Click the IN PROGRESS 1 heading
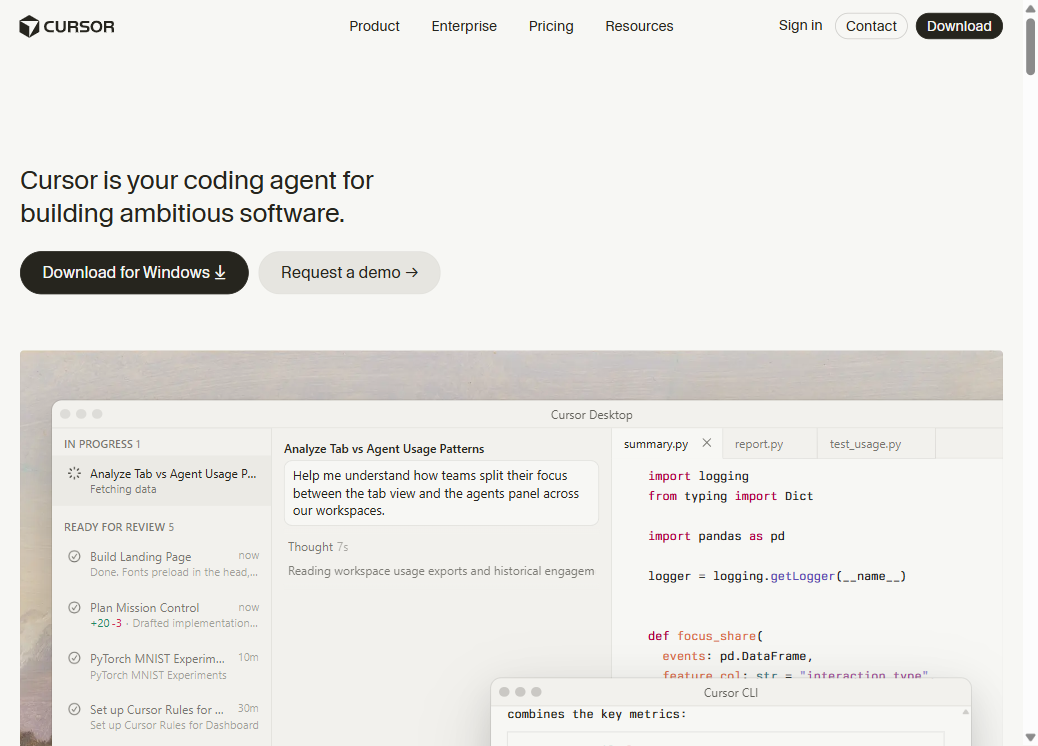Image resolution: width=1038 pixels, height=746 pixels. 102,444
